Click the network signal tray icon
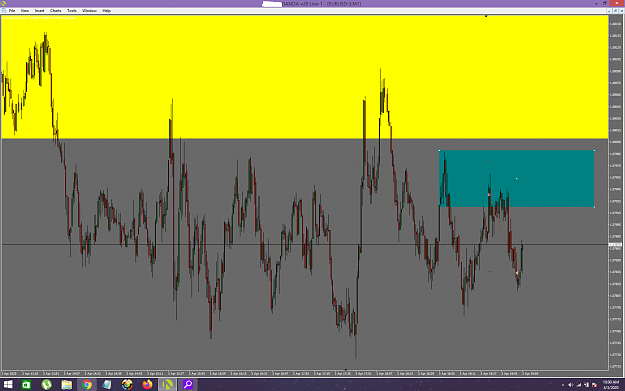The height and width of the screenshot is (391, 625). click(x=579, y=385)
